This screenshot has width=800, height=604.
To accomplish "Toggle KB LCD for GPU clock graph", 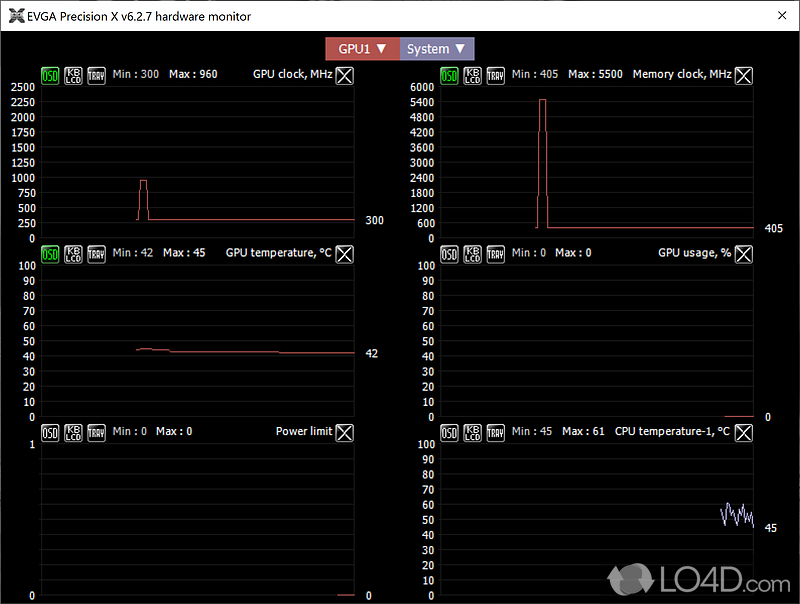I will (x=73, y=76).
